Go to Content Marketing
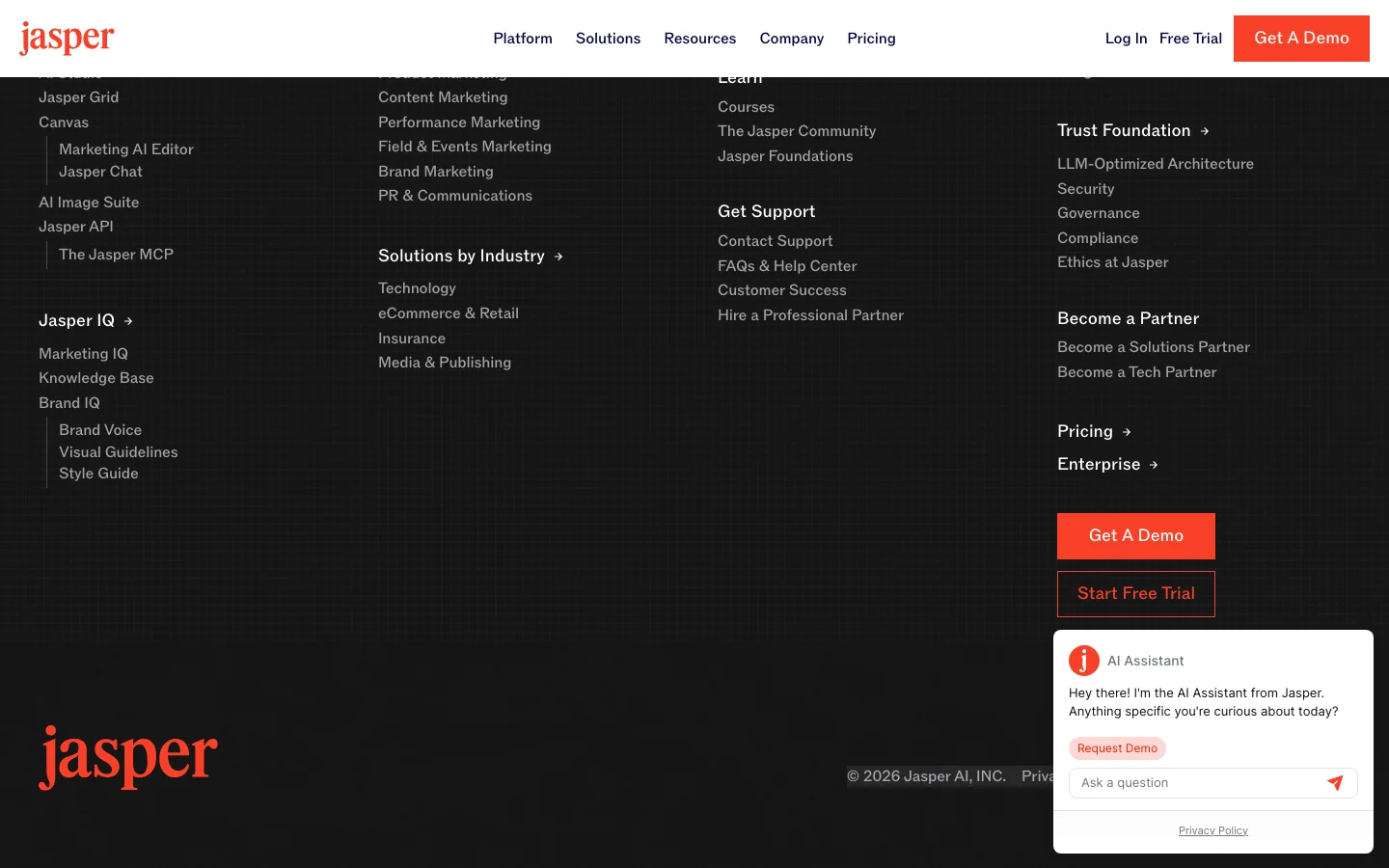Image resolution: width=1389 pixels, height=868 pixels. coord(443,97)
